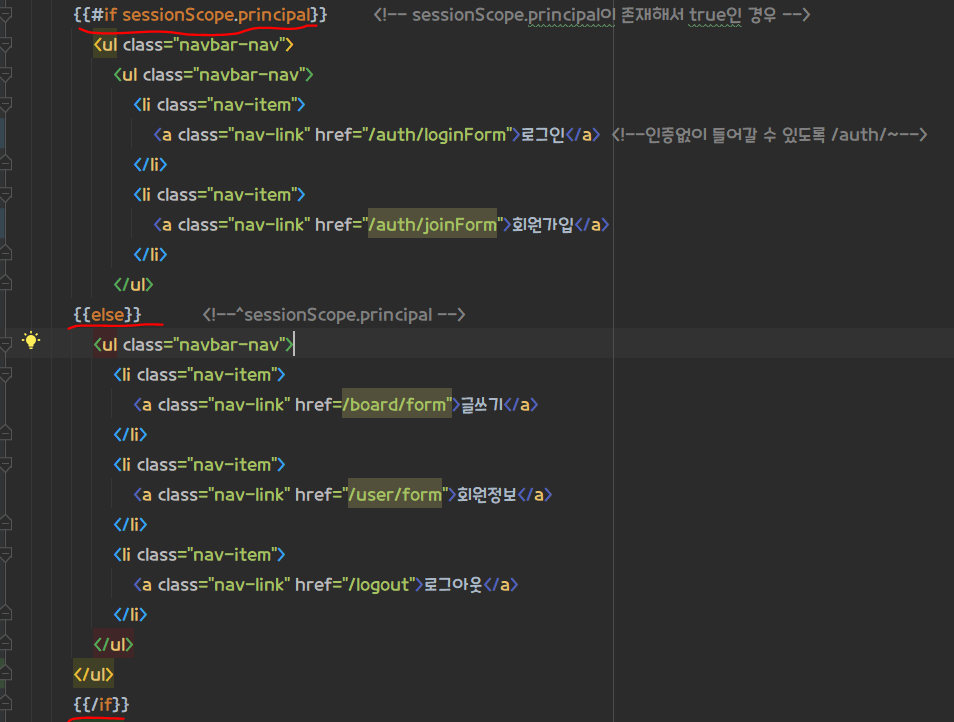The height and width of the screenshot is (722, 954).
Task: Toggle fold marker on li line above 로그아웃 link
Action: [x=5, y=555]
